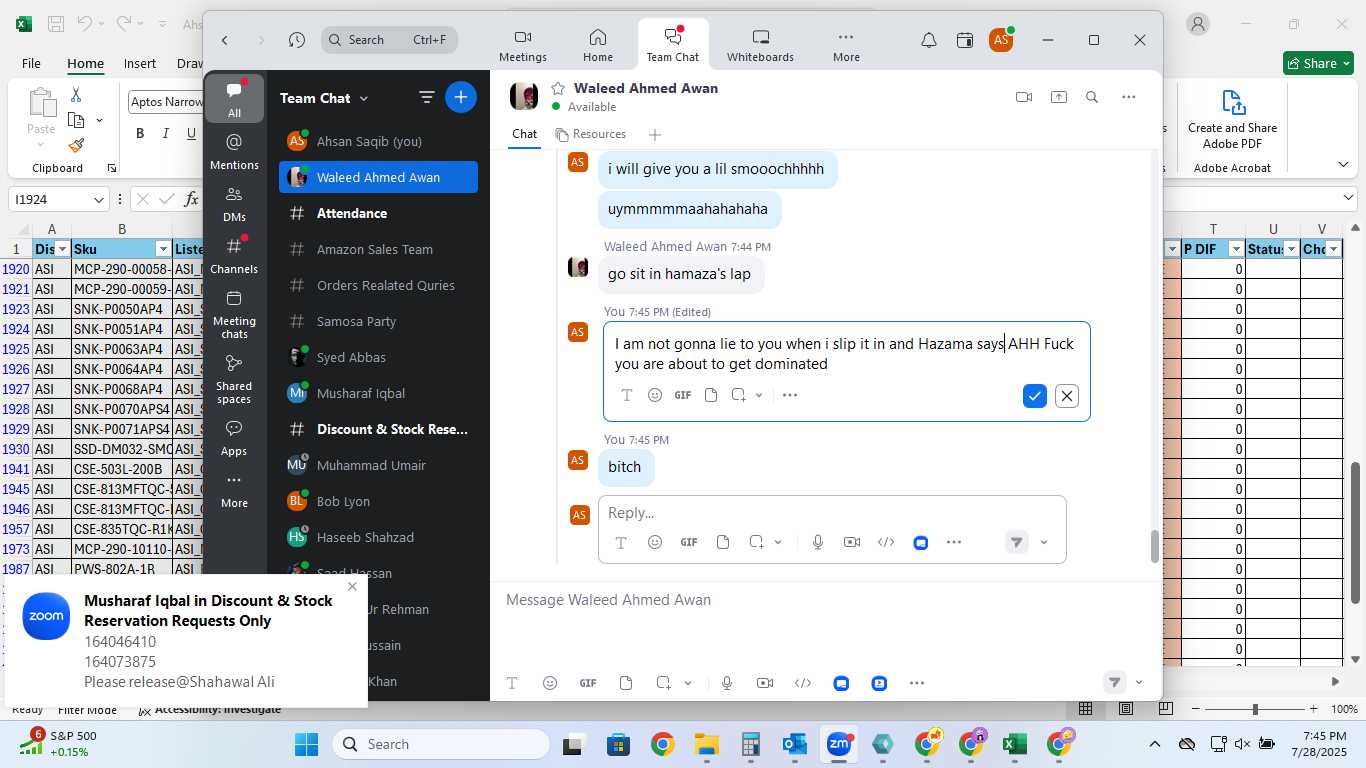Viewport: 1366px width, 768px height.
Task: Star the Waleed Ahmed Awan chat
Action: click(x=558, y=88)
